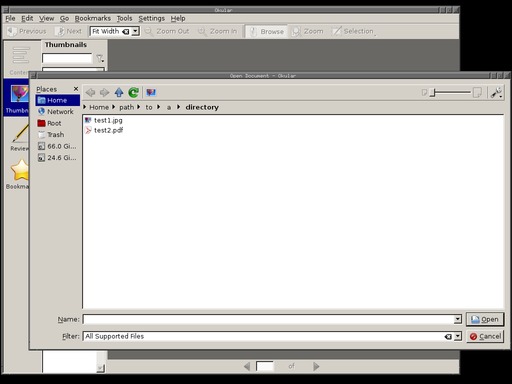Expand the arrow before 'directory' in breadcrumb

pos(179,107)
